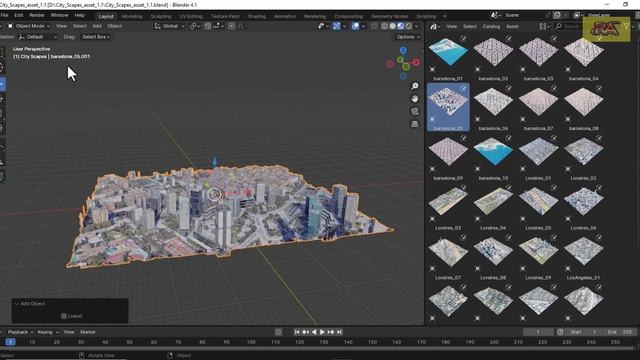
Task: Open the Playback dropdown in the timeline
Action: 20,332
